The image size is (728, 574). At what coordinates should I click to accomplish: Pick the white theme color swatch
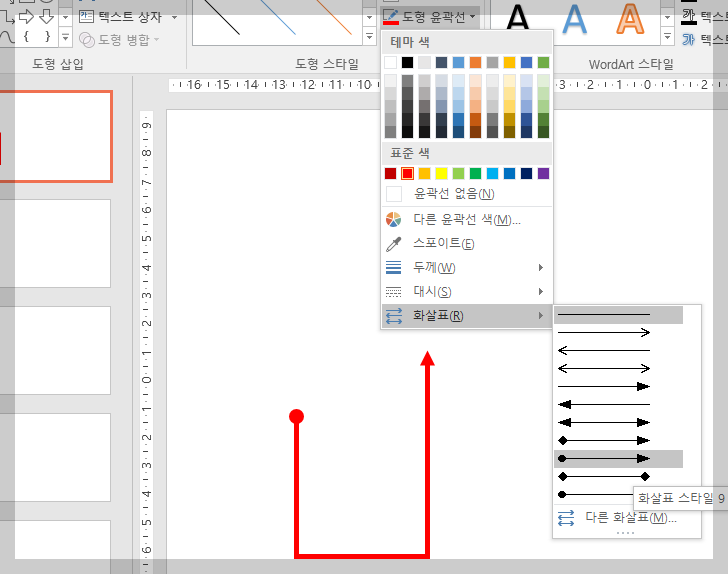coord(390,62)
